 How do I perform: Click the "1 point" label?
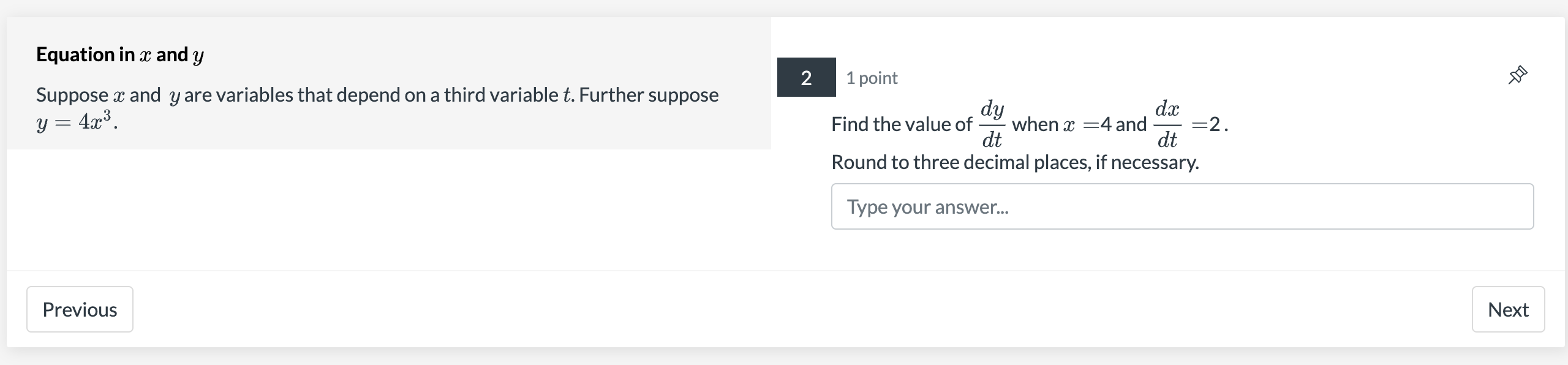(x=872, y=78)
